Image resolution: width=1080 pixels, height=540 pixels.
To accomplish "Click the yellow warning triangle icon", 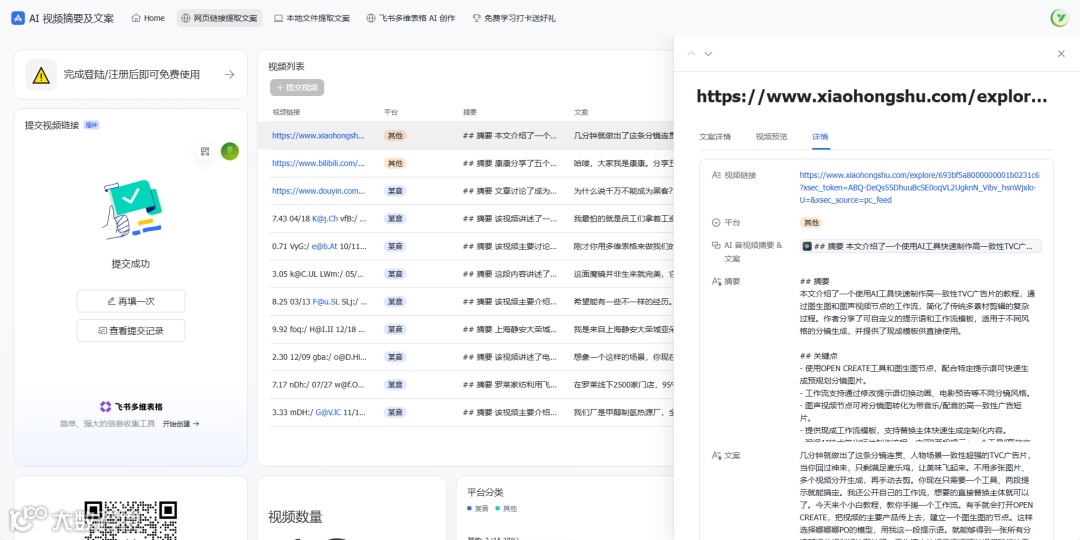I will tap(41, 74).
